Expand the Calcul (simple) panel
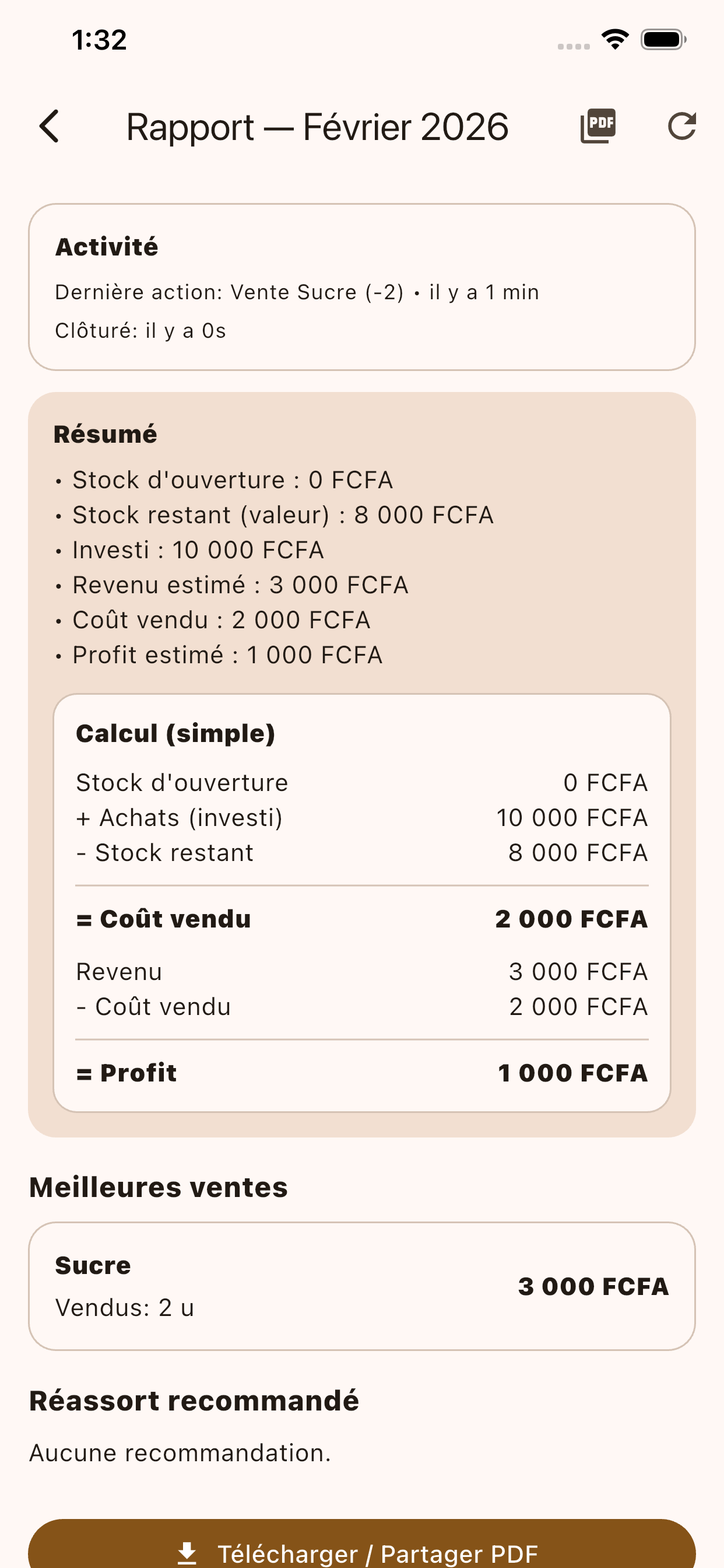 click(x=175, y=732)
